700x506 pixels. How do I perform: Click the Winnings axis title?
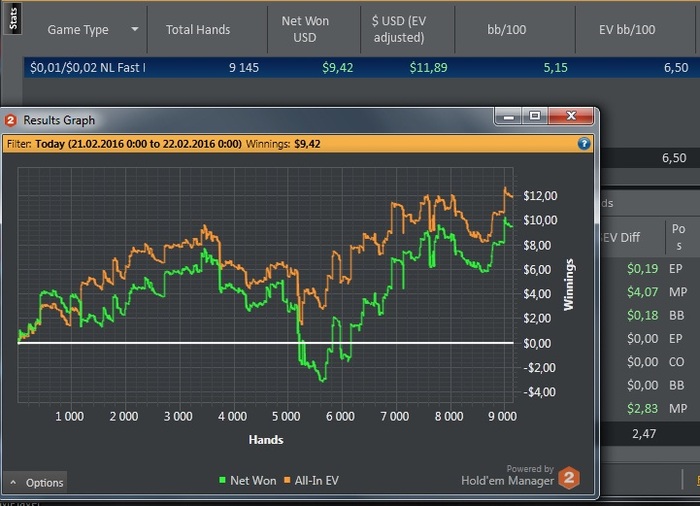coord(568,285)
